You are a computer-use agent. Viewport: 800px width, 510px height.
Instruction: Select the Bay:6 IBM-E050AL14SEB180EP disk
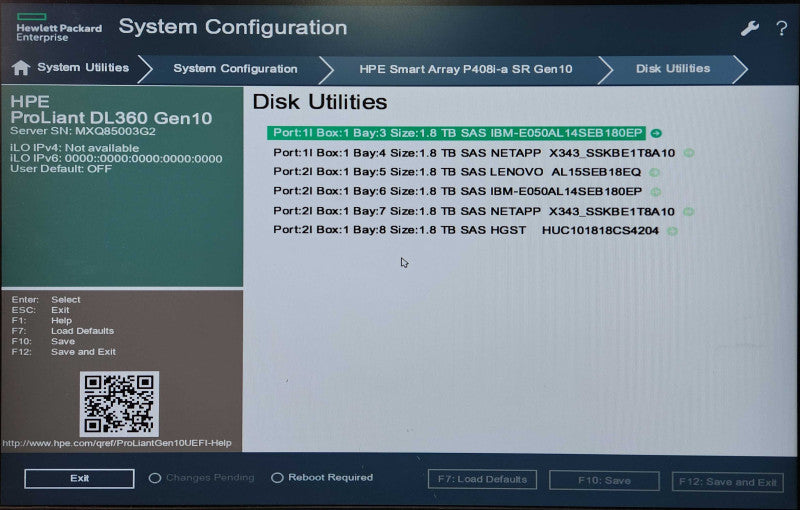[x=457, y=191]
